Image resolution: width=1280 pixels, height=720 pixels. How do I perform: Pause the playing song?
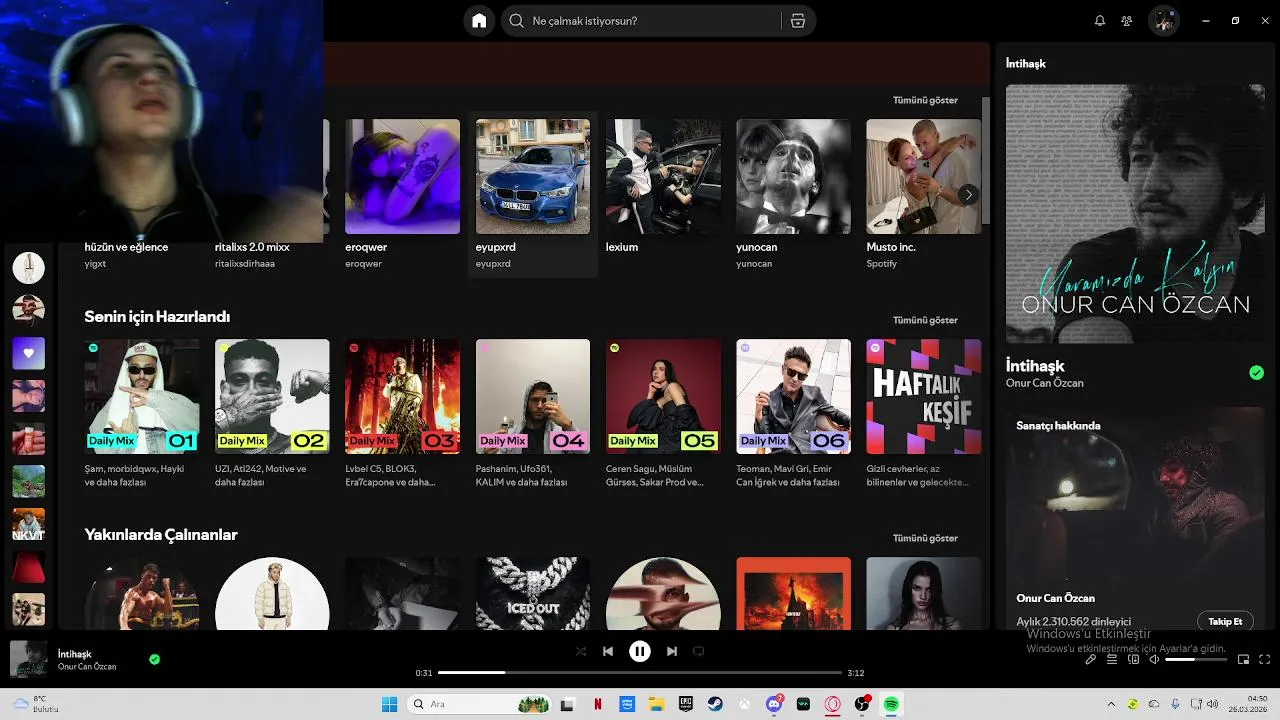pos(640,651)
